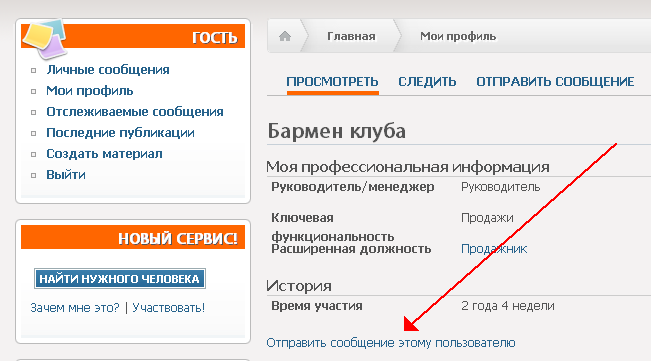Click the НОВЫЙ СЕРВИС! block header
The image size is (651, 361).
(133, 237)
